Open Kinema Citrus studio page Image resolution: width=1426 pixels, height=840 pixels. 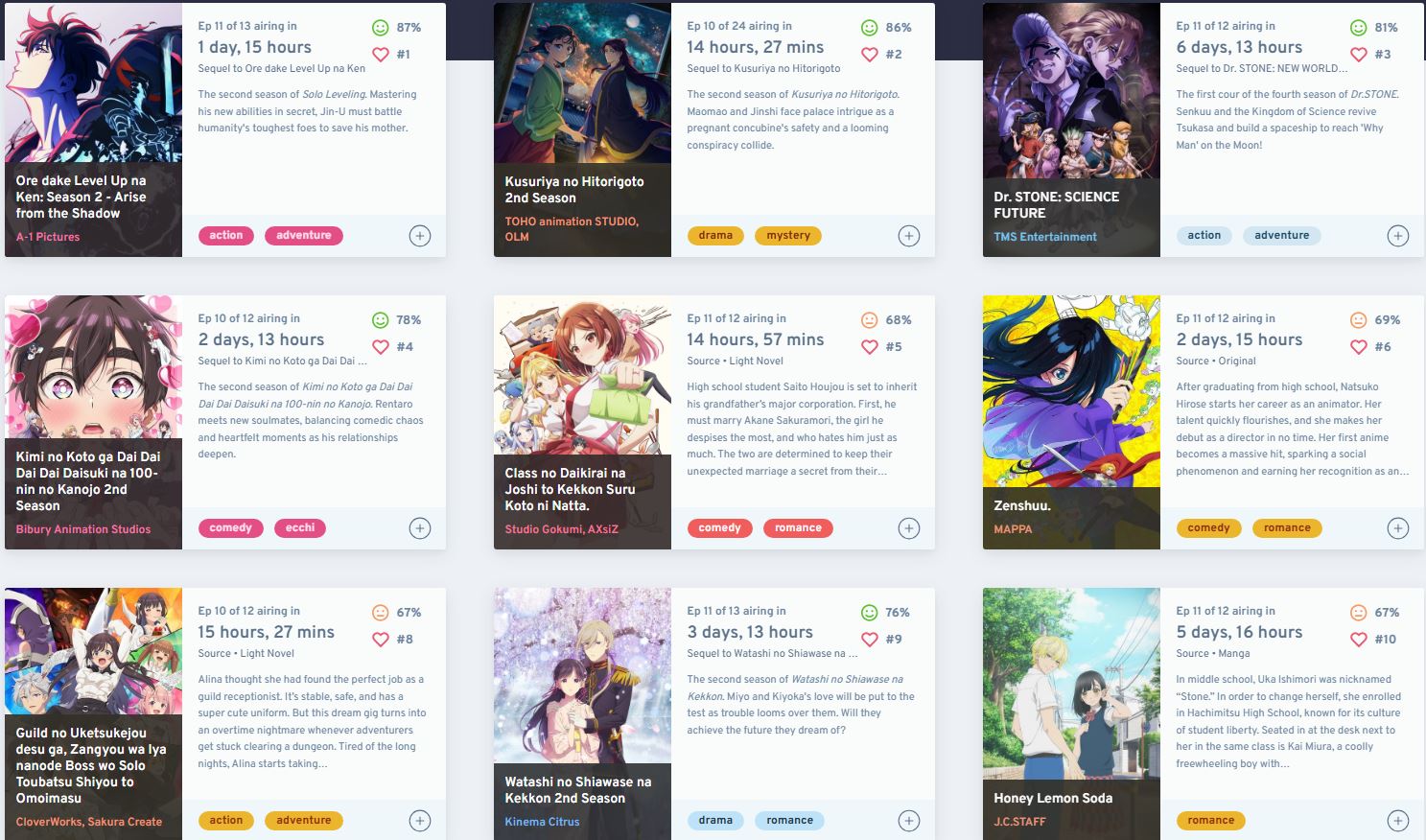(x=542, y=822)
